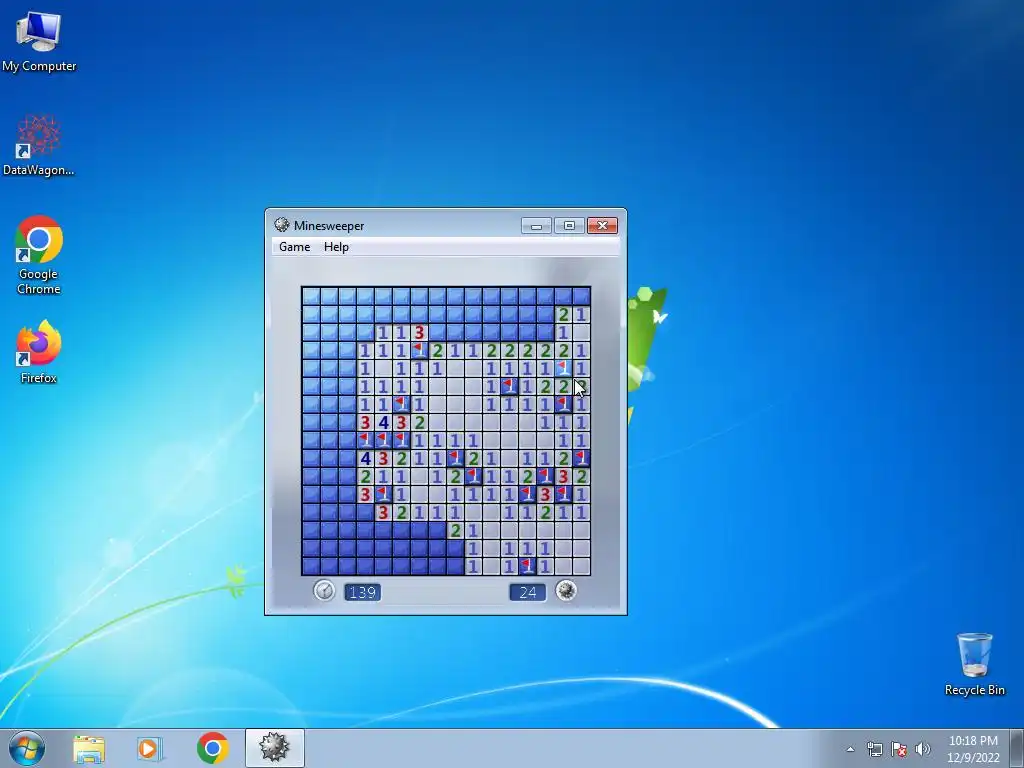This screenshot has width=1024, height=768.
Task: Maximize the Minesweeper window
Action: tap(569, 226)
